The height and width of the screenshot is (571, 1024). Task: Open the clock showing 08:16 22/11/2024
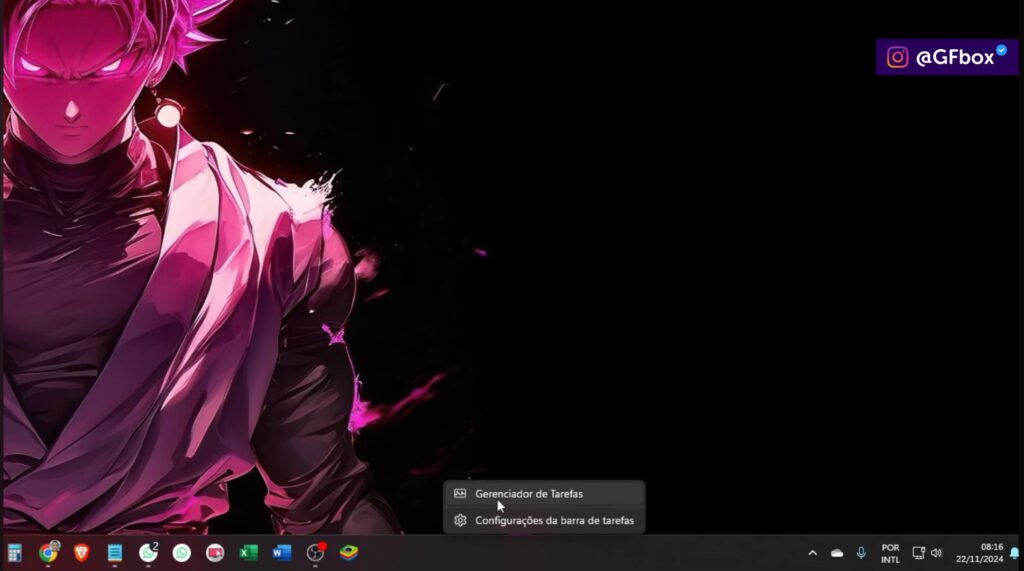coord(980,553)
